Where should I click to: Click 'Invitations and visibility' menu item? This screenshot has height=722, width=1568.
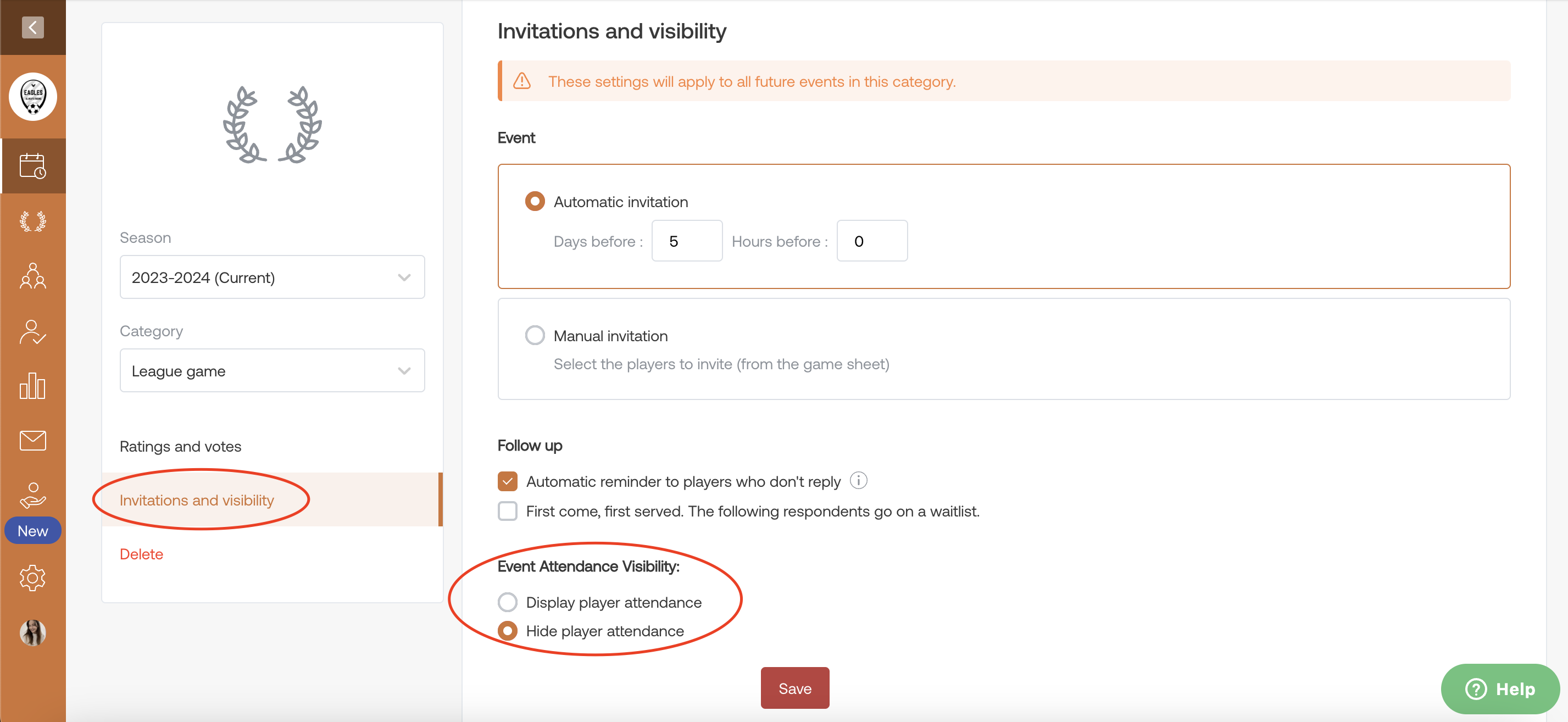(197, 499)
